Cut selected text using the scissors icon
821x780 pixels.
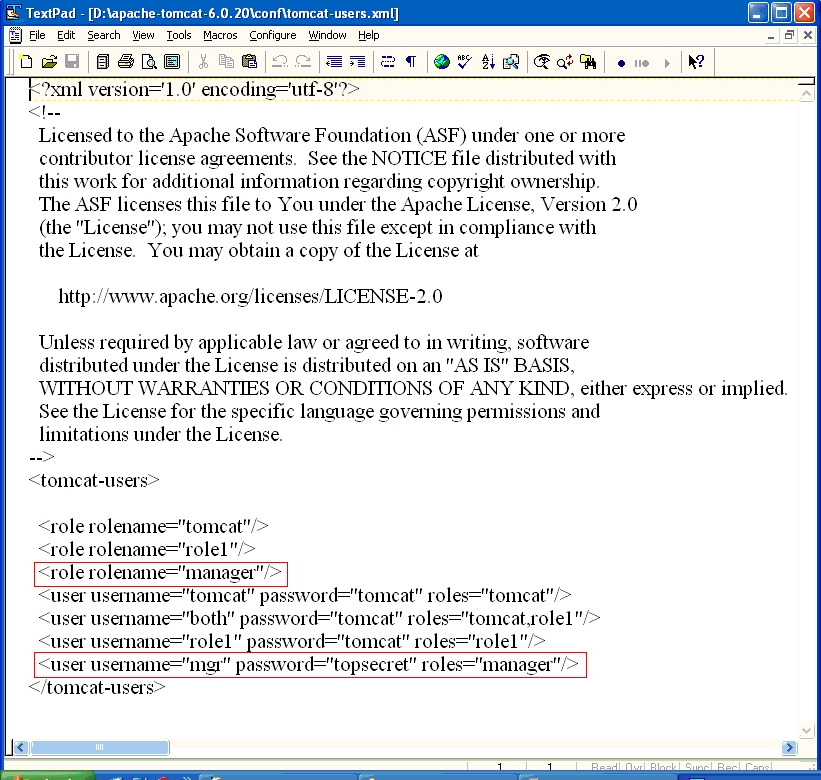click(204, 61)
